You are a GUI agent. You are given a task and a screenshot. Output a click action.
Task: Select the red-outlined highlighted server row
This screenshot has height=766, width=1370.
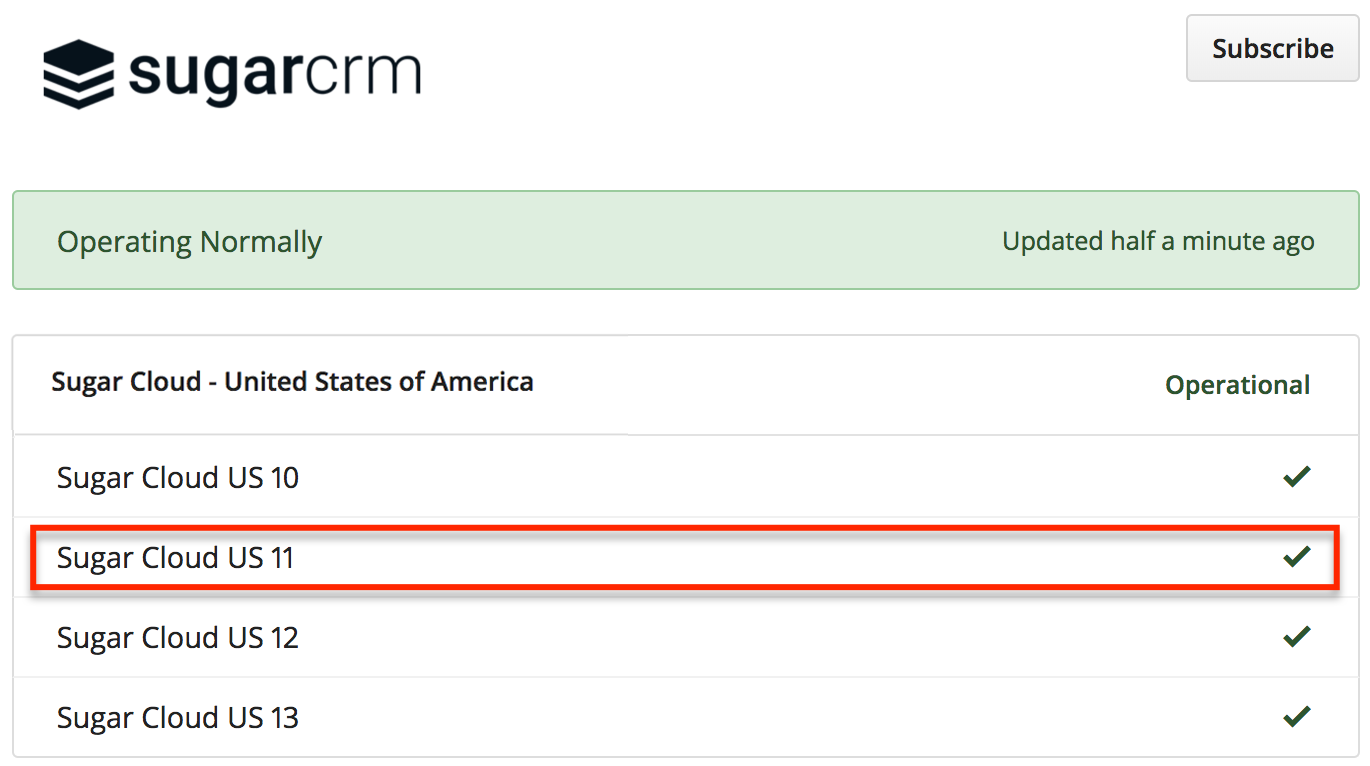pyautogui.click(x=684, y=558)
